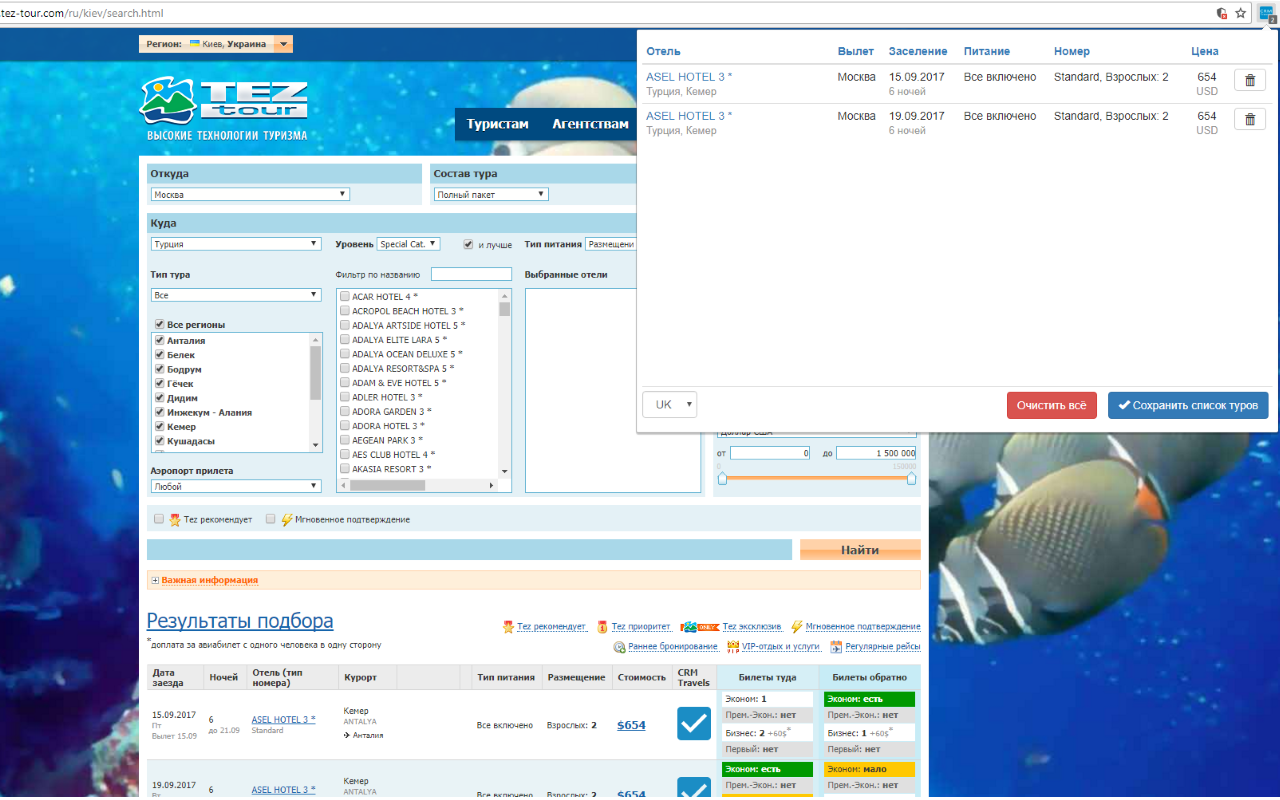Click the VIP-отдых и услуги crown icon
This screenshot has height=800, width=1280.
tap(733, 647)
